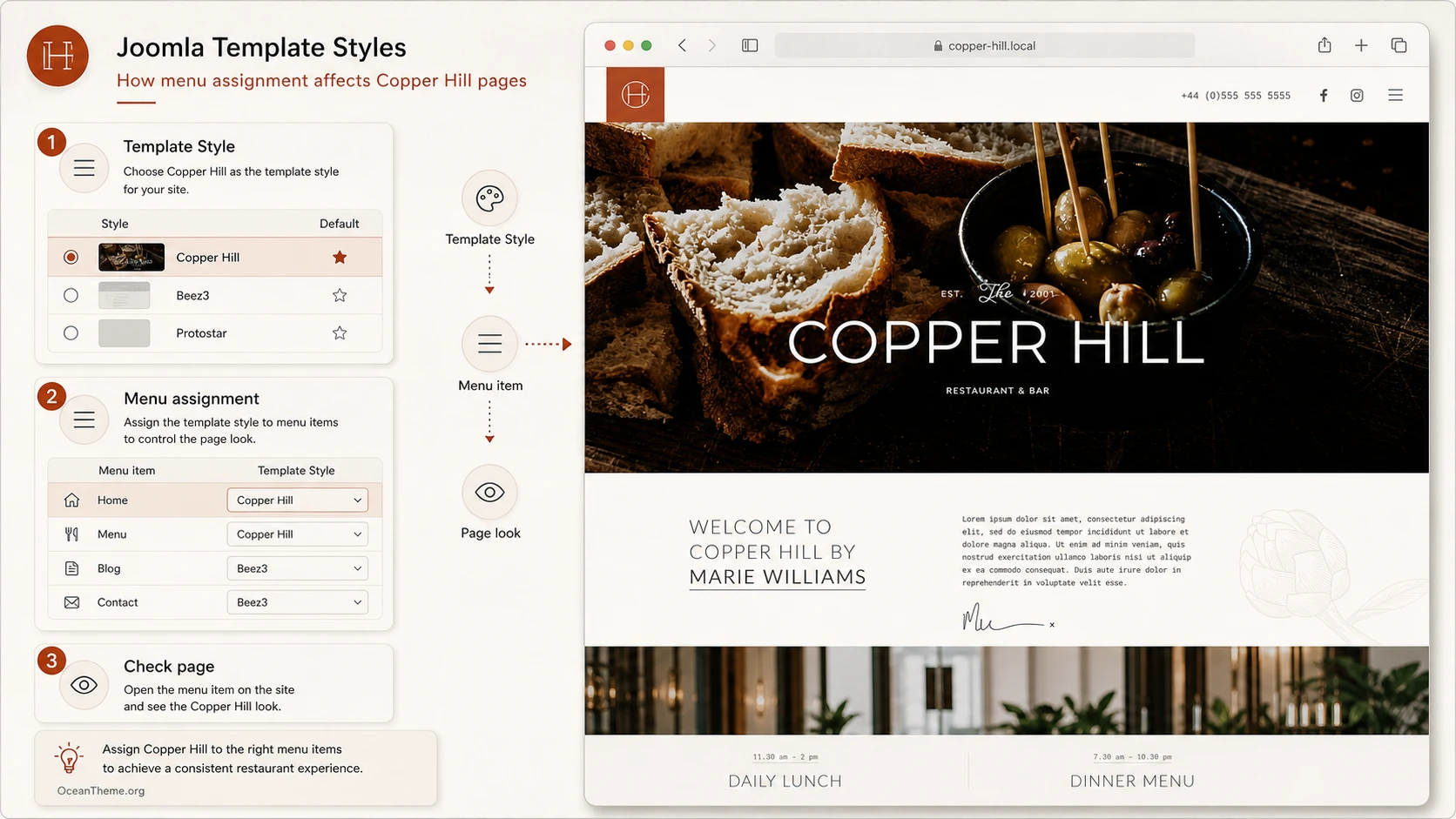Viewport: 1456px width, 819px height.
Task: Click the round H logo beside the title
Action: (x=57, y=56)
